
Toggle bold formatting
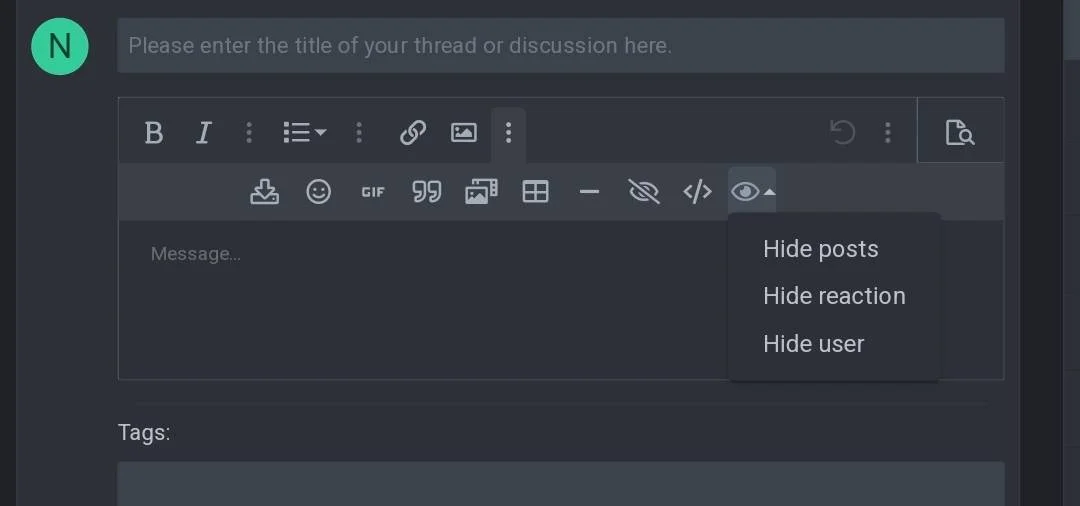point(154,132)
